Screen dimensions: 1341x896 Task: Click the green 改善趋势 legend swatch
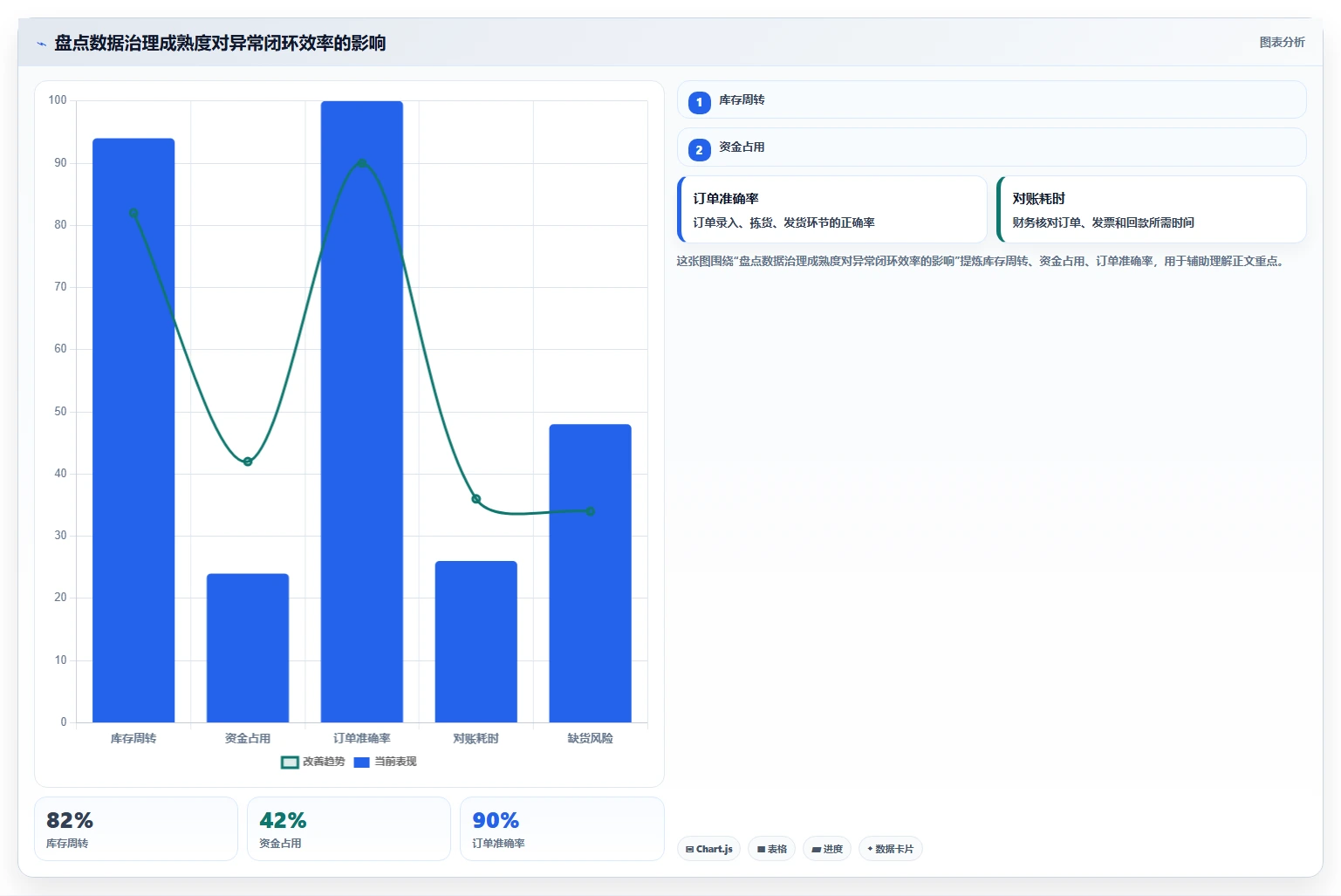click(290, 762)
